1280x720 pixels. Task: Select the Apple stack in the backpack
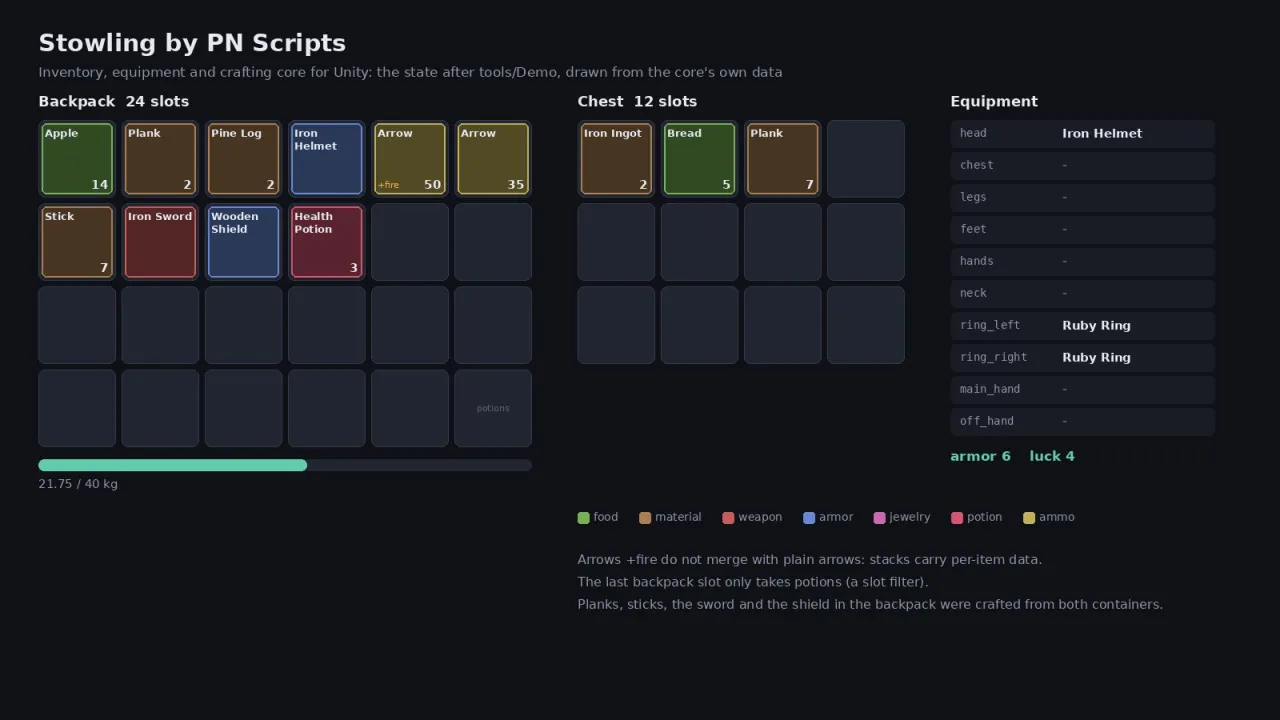tap(77, 159)
